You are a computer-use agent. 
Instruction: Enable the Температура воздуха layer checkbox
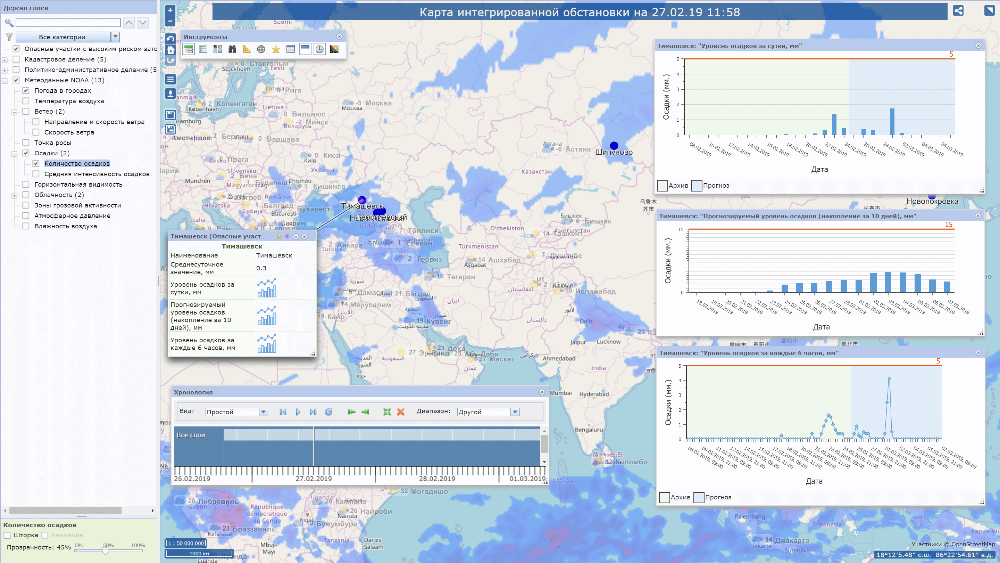point(25,101)
